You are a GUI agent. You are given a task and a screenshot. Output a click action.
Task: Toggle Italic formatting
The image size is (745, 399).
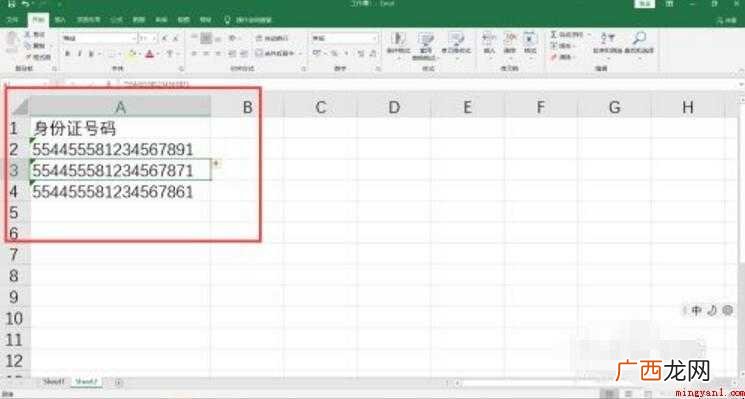79,54
